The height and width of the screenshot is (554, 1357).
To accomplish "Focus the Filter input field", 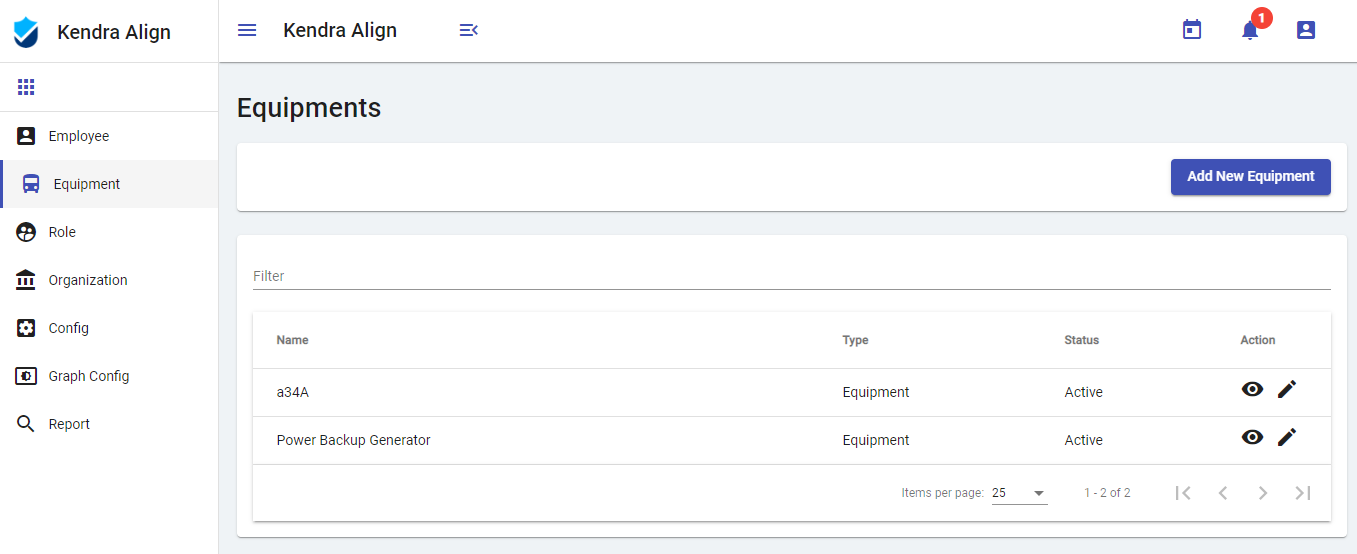I will pos(792,276).
